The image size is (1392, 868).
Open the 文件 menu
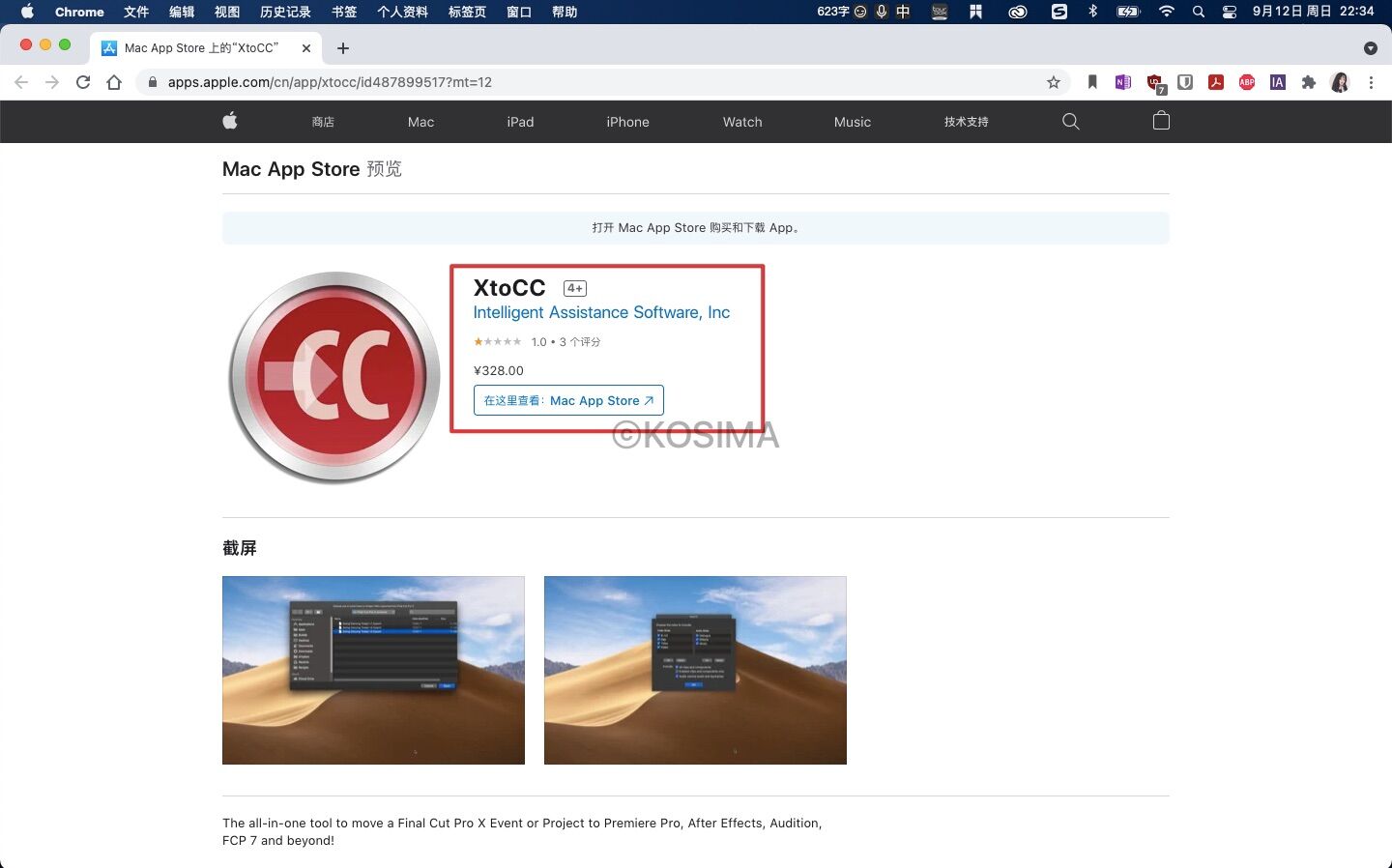pos(136,12)
